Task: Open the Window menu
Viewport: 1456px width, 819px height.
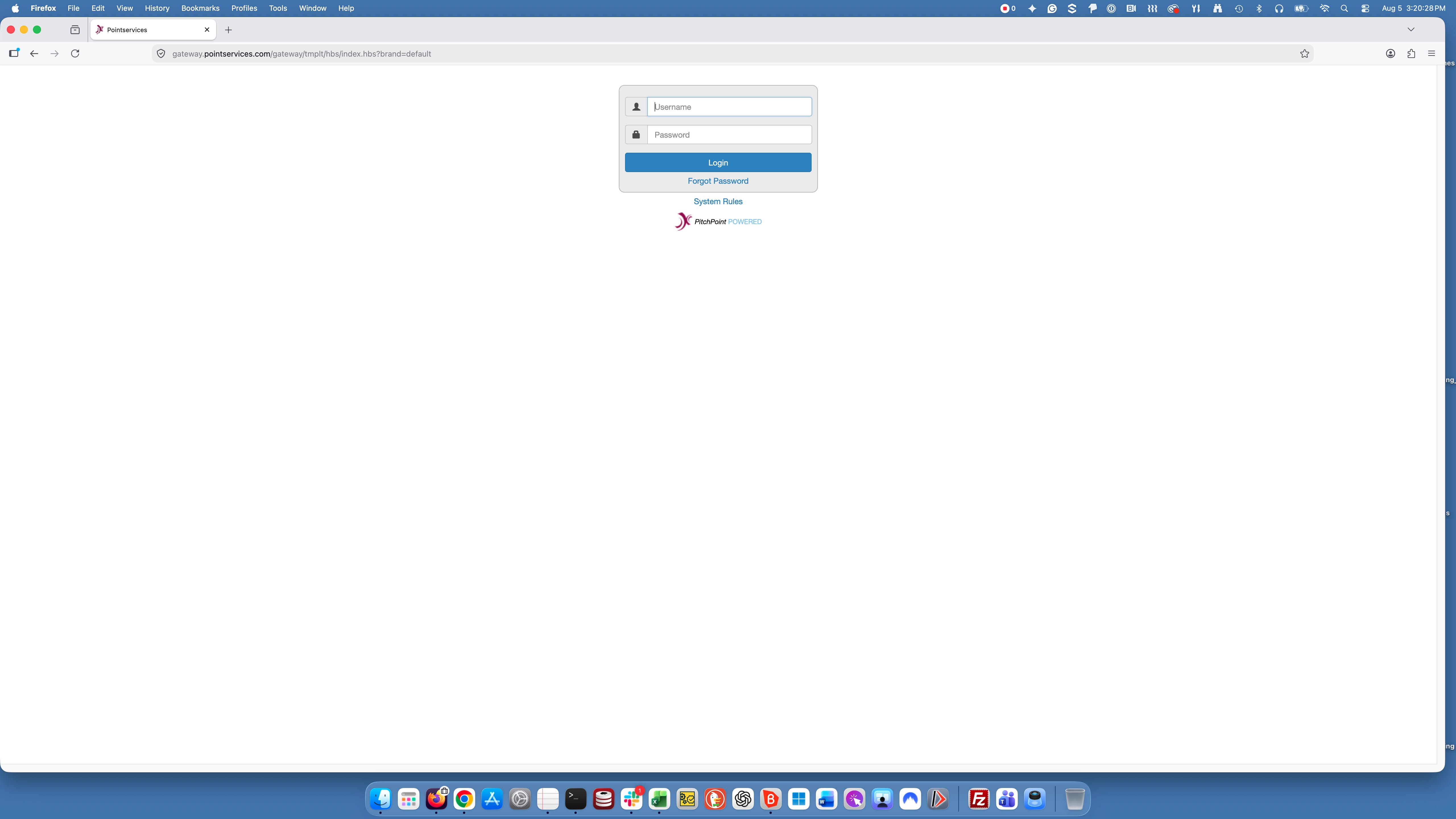Action: 313,9
